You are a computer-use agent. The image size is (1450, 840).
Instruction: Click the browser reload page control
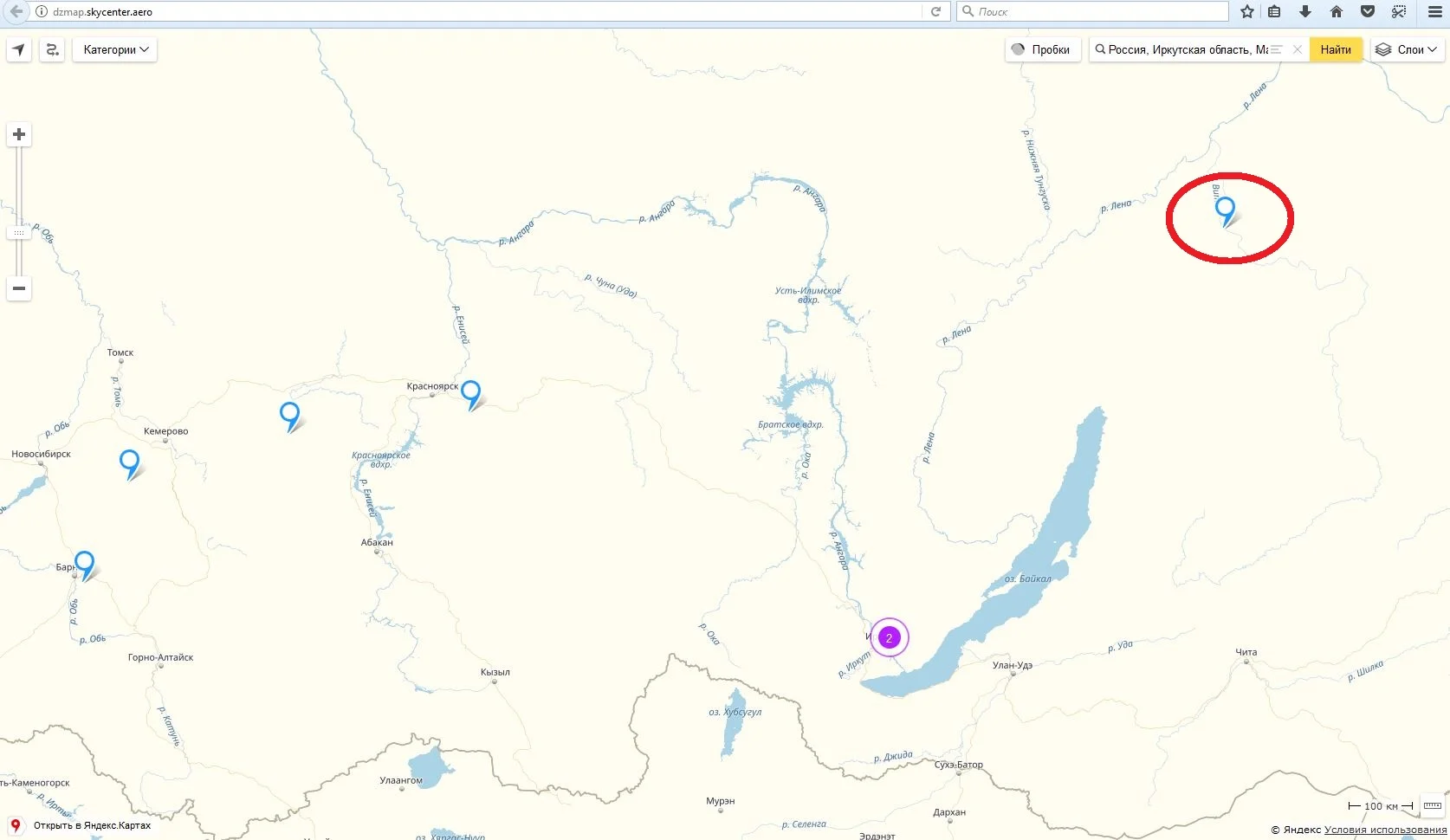click(935, 11)
